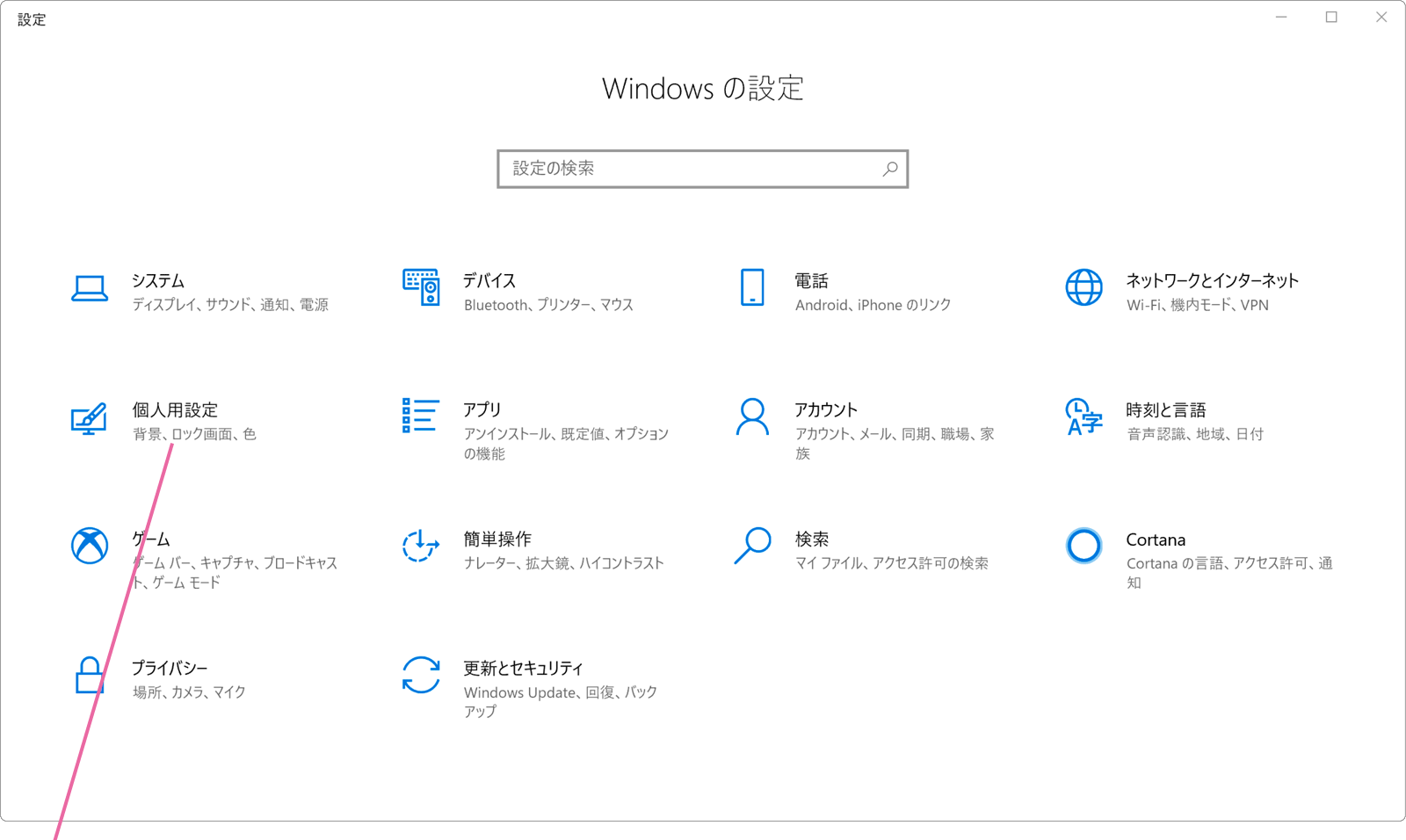The height and width of the screenshot is (840, 1406).
Task: Maximize the 設定 window
Action: tap(1331, 18)
